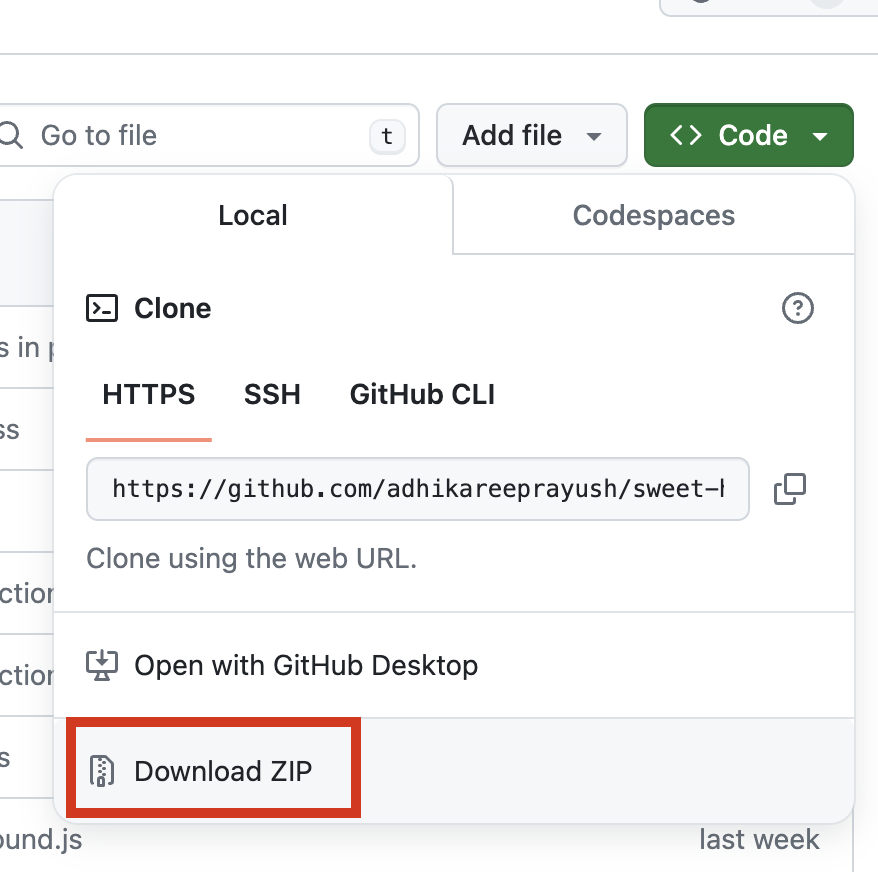Copy the clone URL with the copy icon
The height and width of the screenshot is (872, 878).
click(x=790, y=489)
